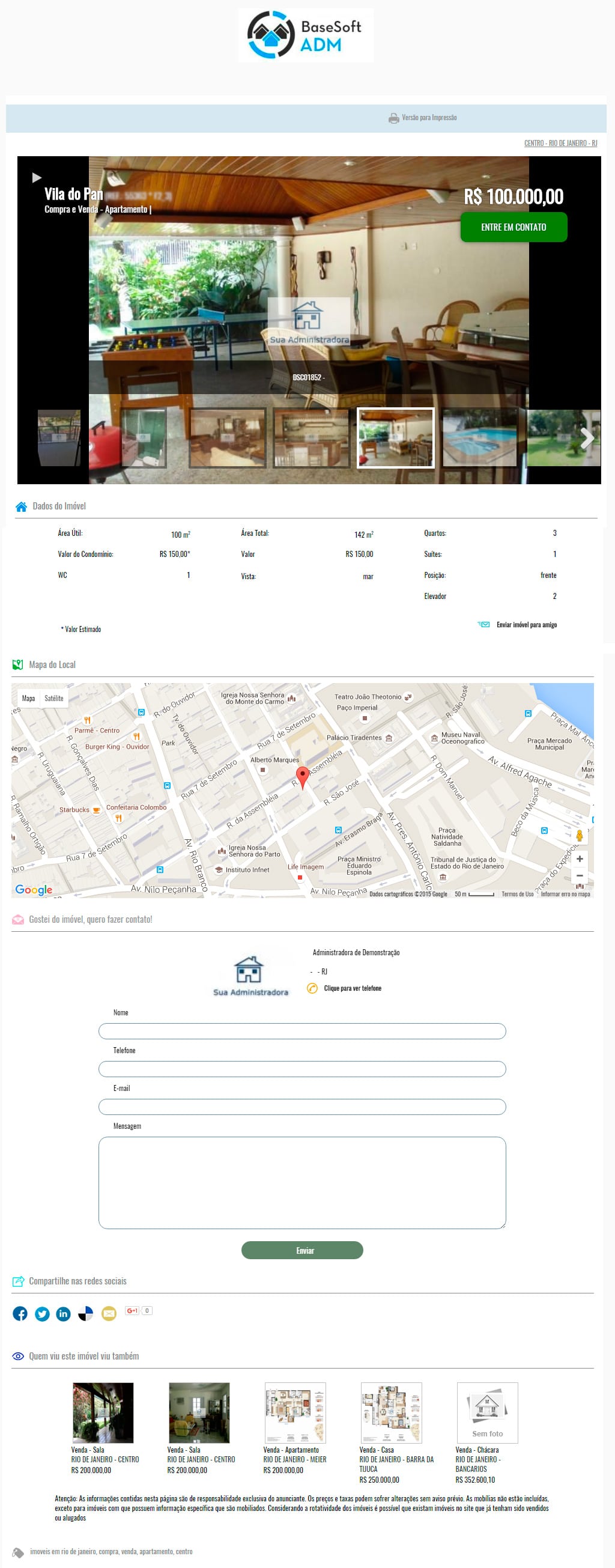Click the printer icon for print version

393,118
